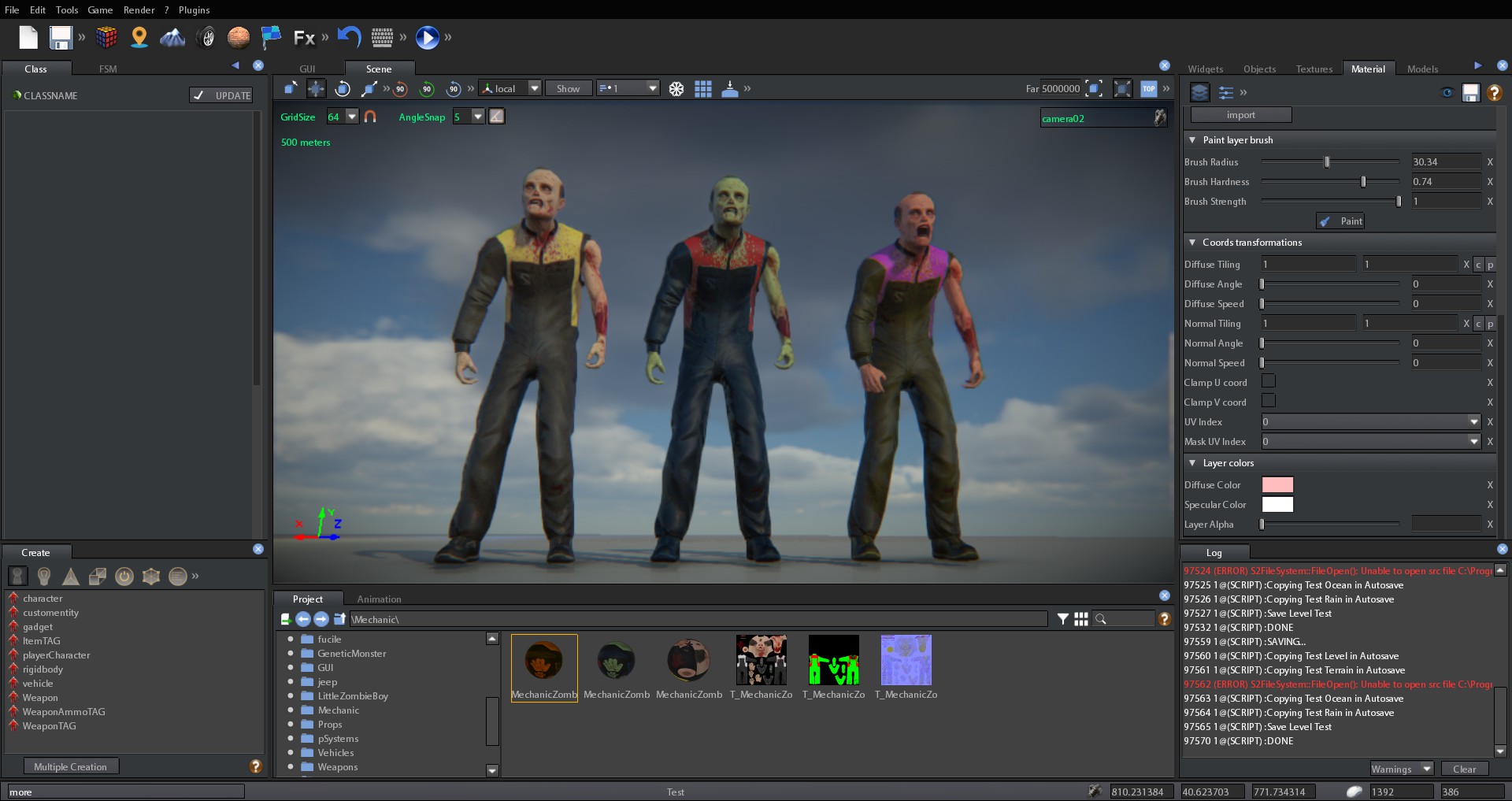Open the Render menu

139,9
